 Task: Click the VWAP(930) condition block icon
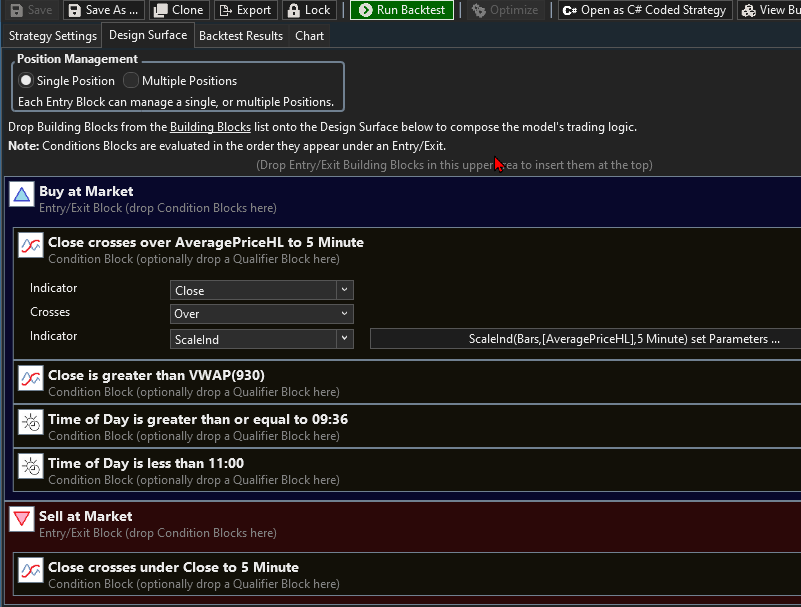[31, 379]
